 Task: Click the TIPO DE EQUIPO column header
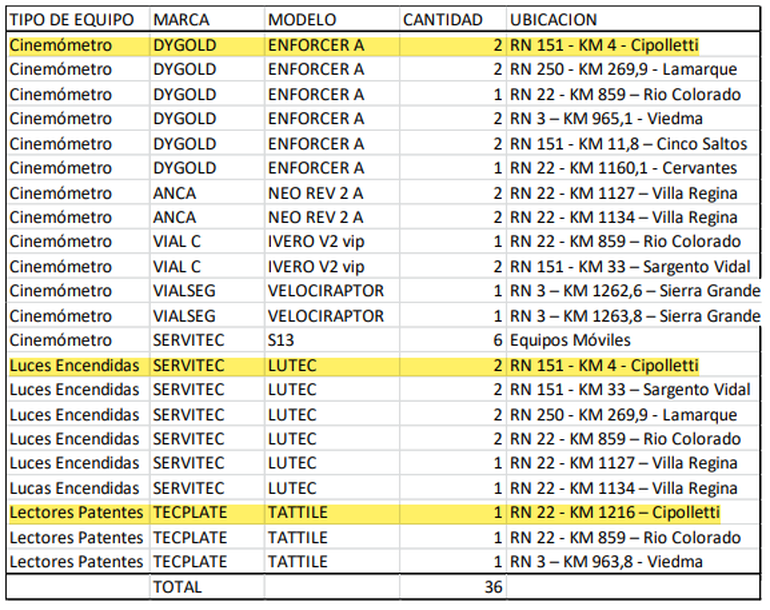pyautogui.click(x=75, y=20)
